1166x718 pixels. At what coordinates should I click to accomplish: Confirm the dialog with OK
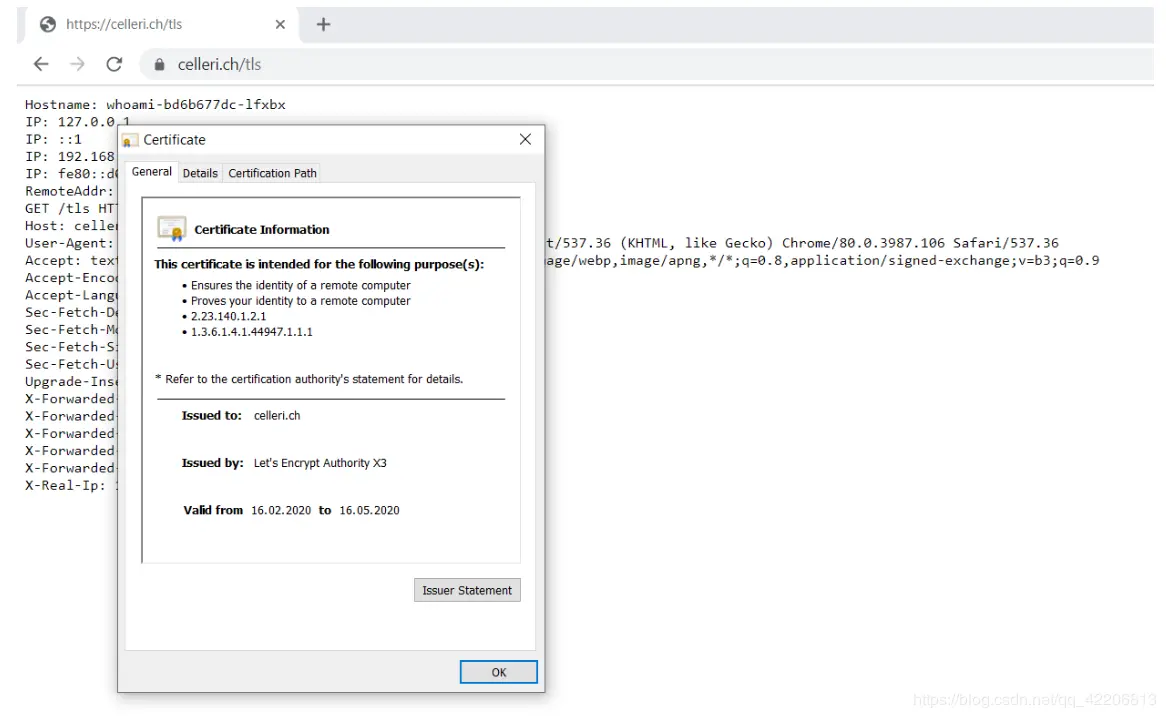[x=498, y=672]
